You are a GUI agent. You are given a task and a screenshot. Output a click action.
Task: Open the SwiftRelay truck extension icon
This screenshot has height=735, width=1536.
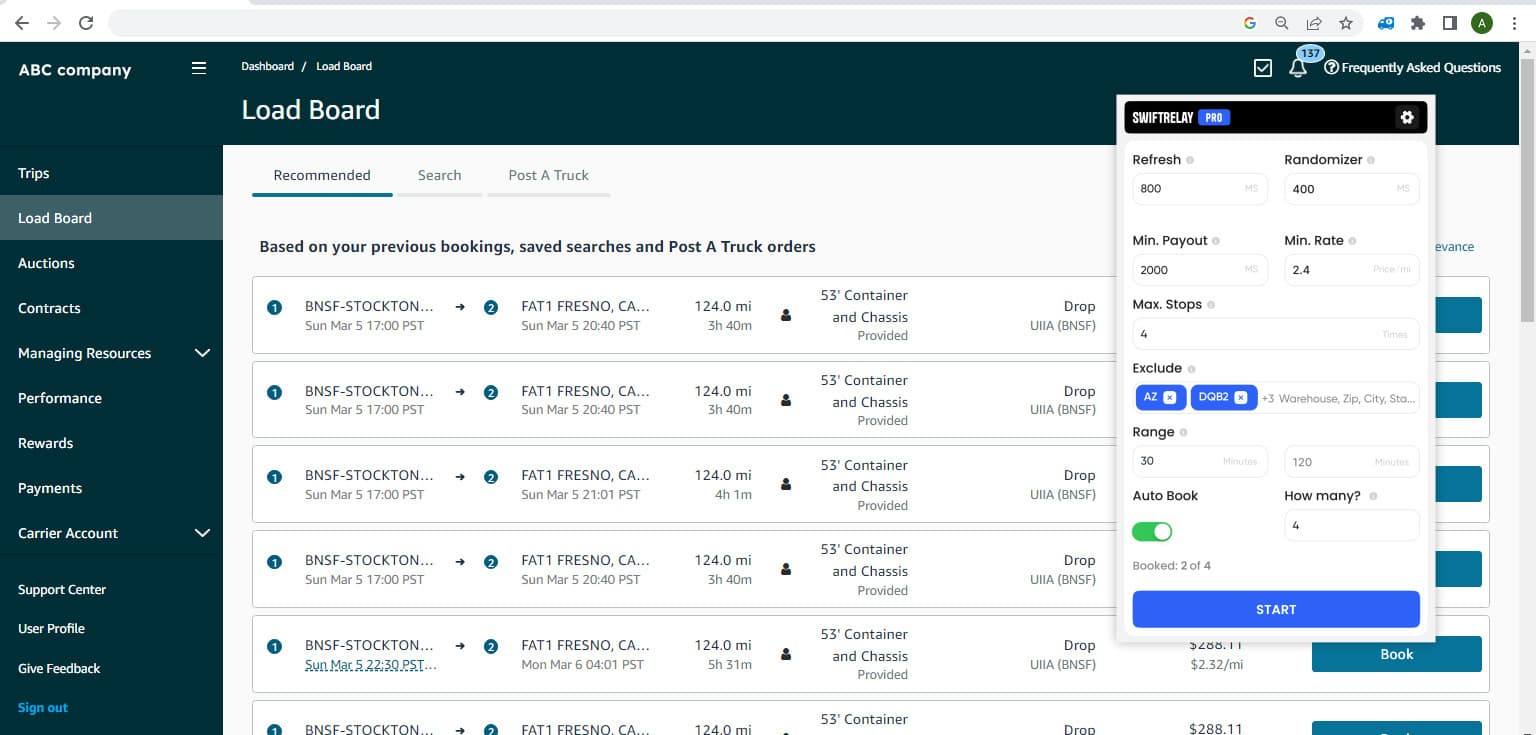[x=1386, y=23]
